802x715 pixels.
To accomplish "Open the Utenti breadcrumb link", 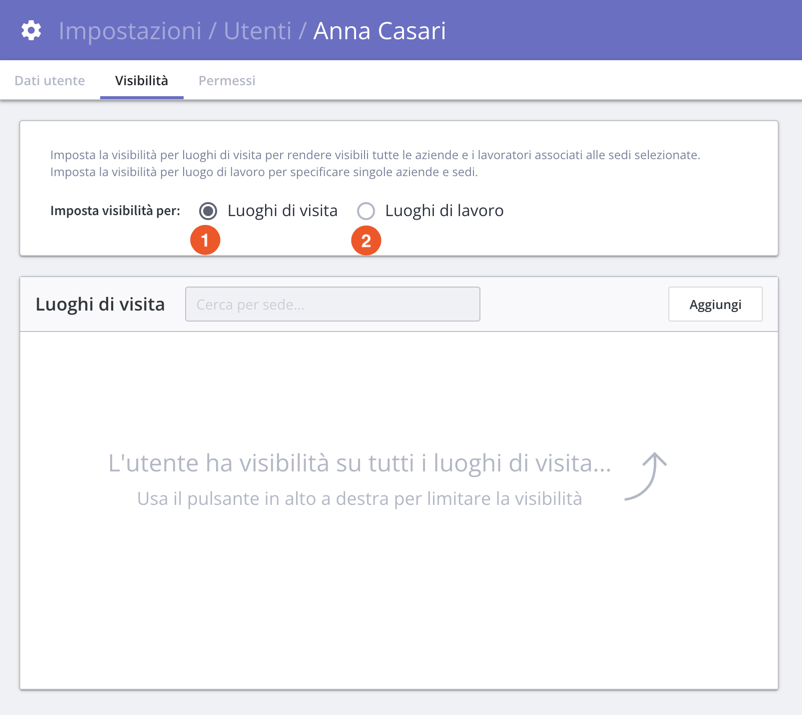I will (257, 31).
